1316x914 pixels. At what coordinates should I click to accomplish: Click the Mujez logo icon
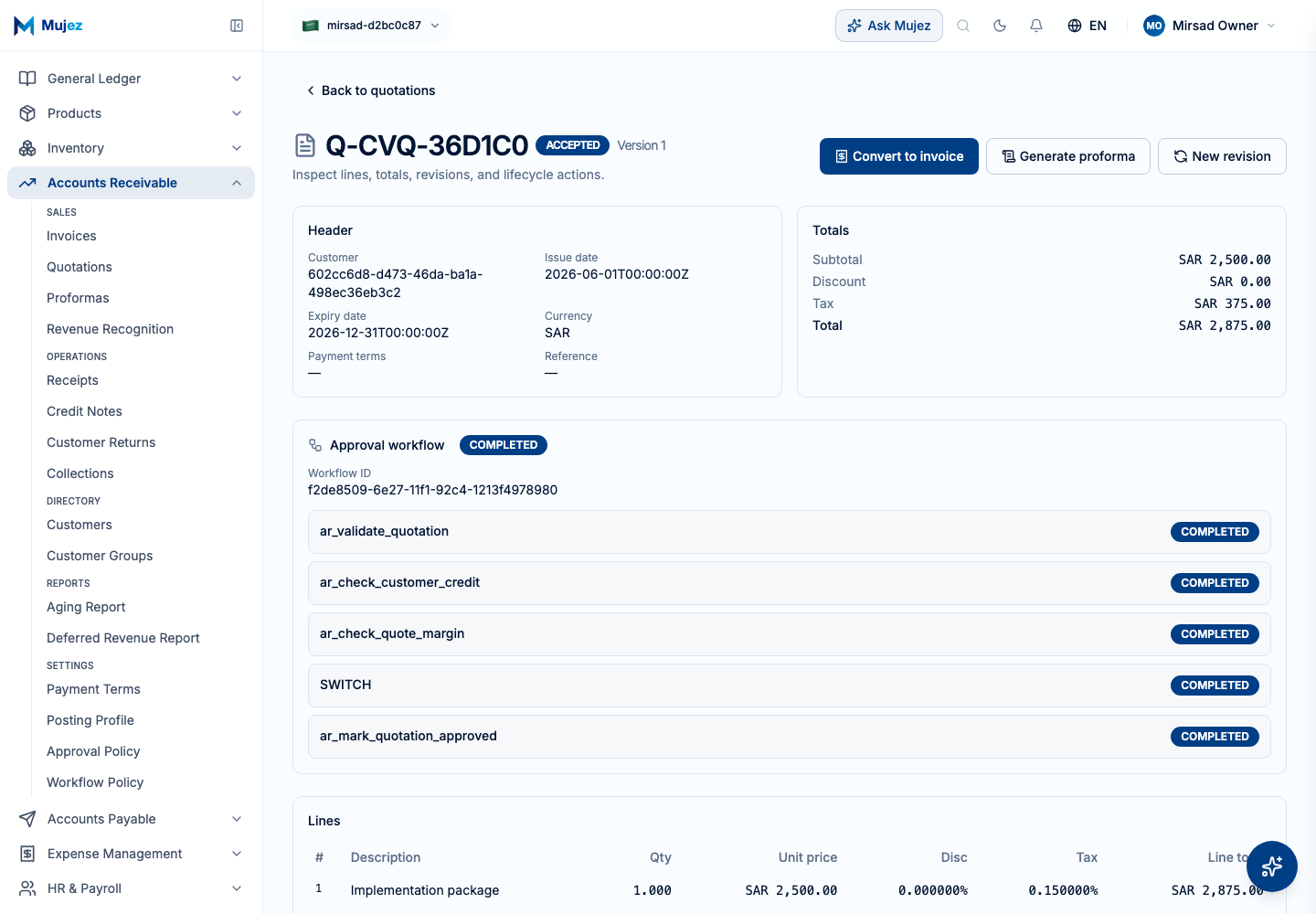pos(24,26)
